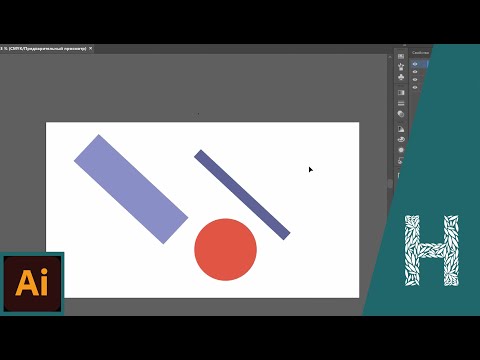Screen dimensions: 480x360
Task: Hide the fourth layer using its eye
Action: coord(415,87)
